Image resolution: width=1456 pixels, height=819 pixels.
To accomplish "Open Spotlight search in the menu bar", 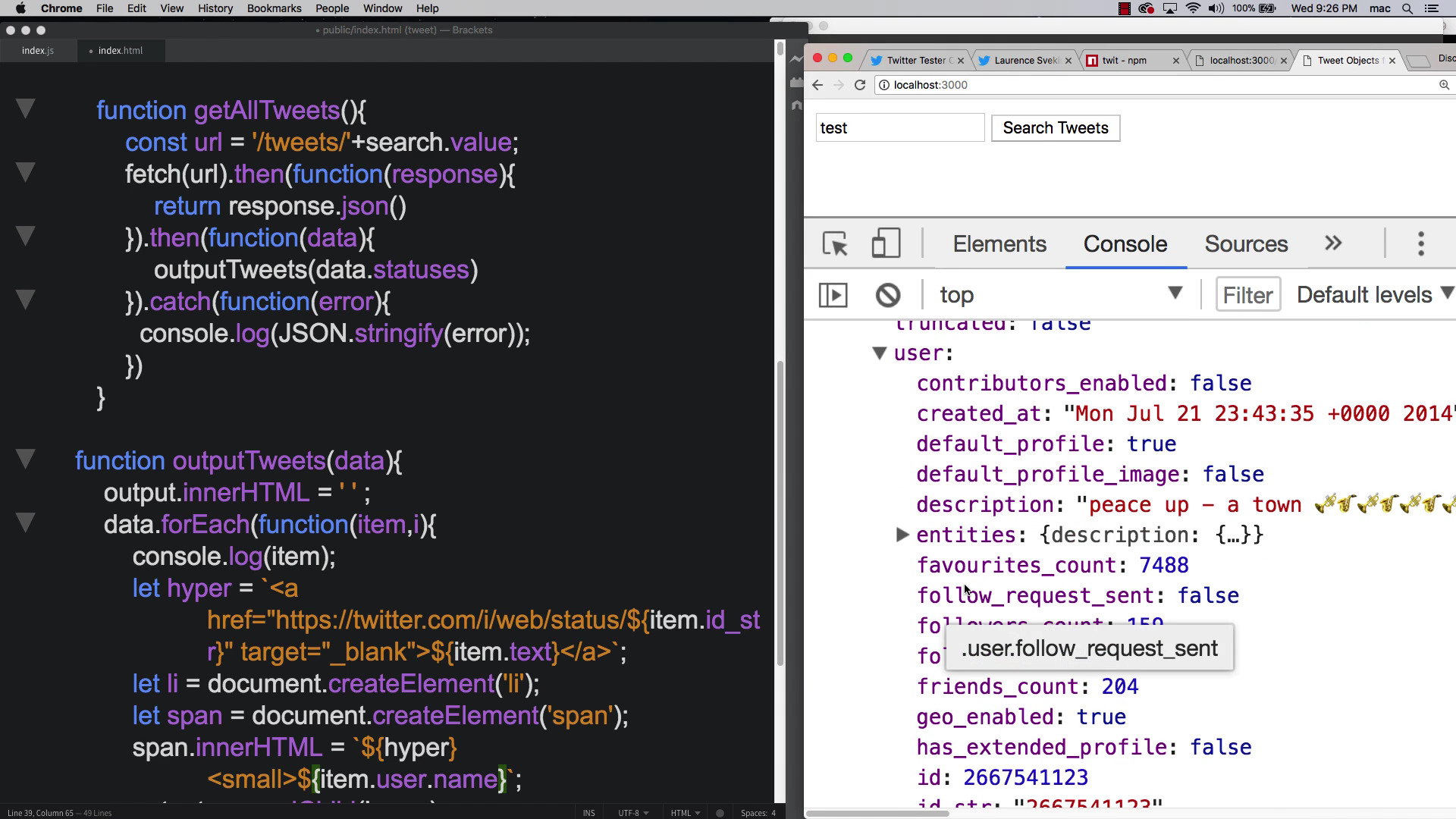I will (1407, 8).
